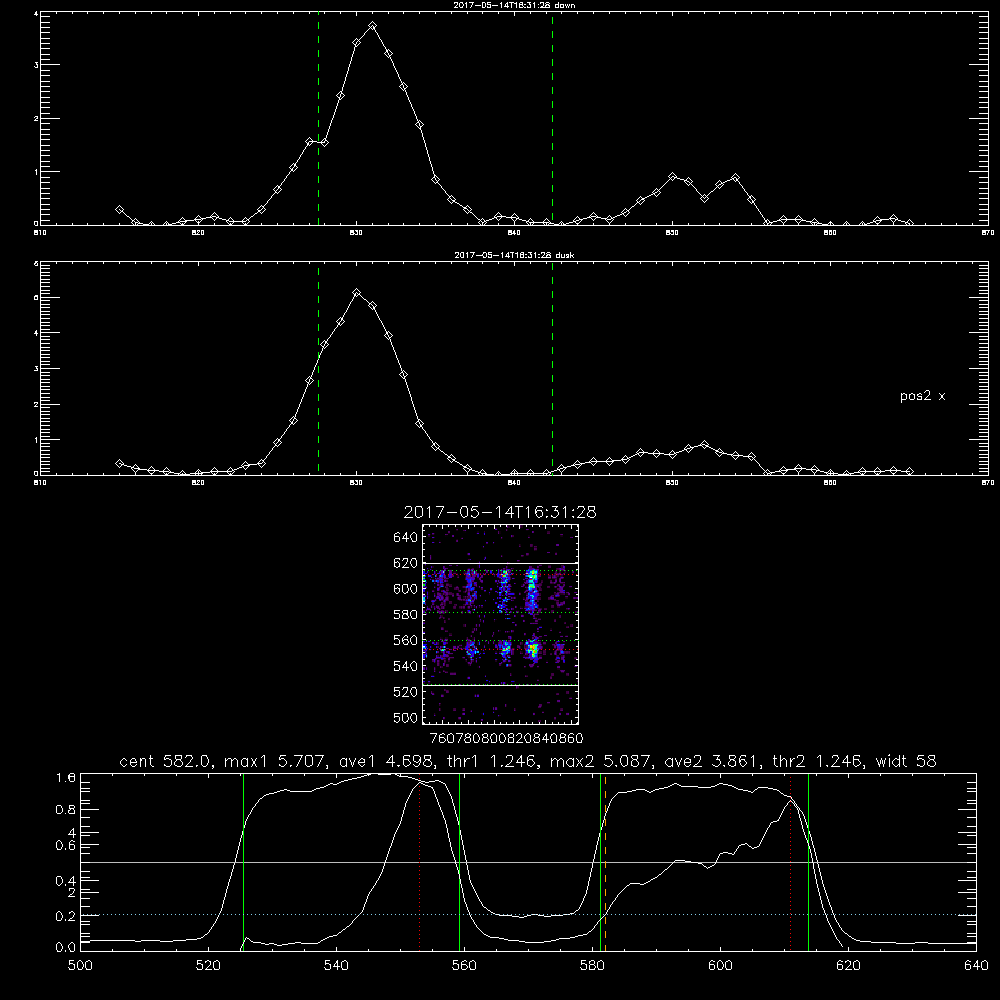The width and height of the screenshot is (1000, 1000).
Task: Click the 'widt 58' value in stats line
Action: click(x=906, y=761)
